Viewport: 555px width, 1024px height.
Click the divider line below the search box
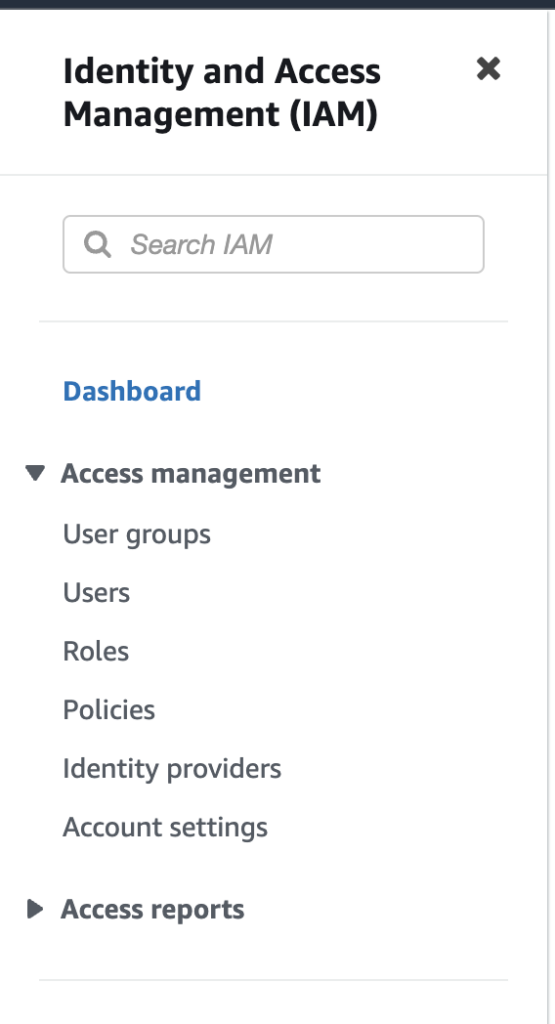[x=273, y=321]
